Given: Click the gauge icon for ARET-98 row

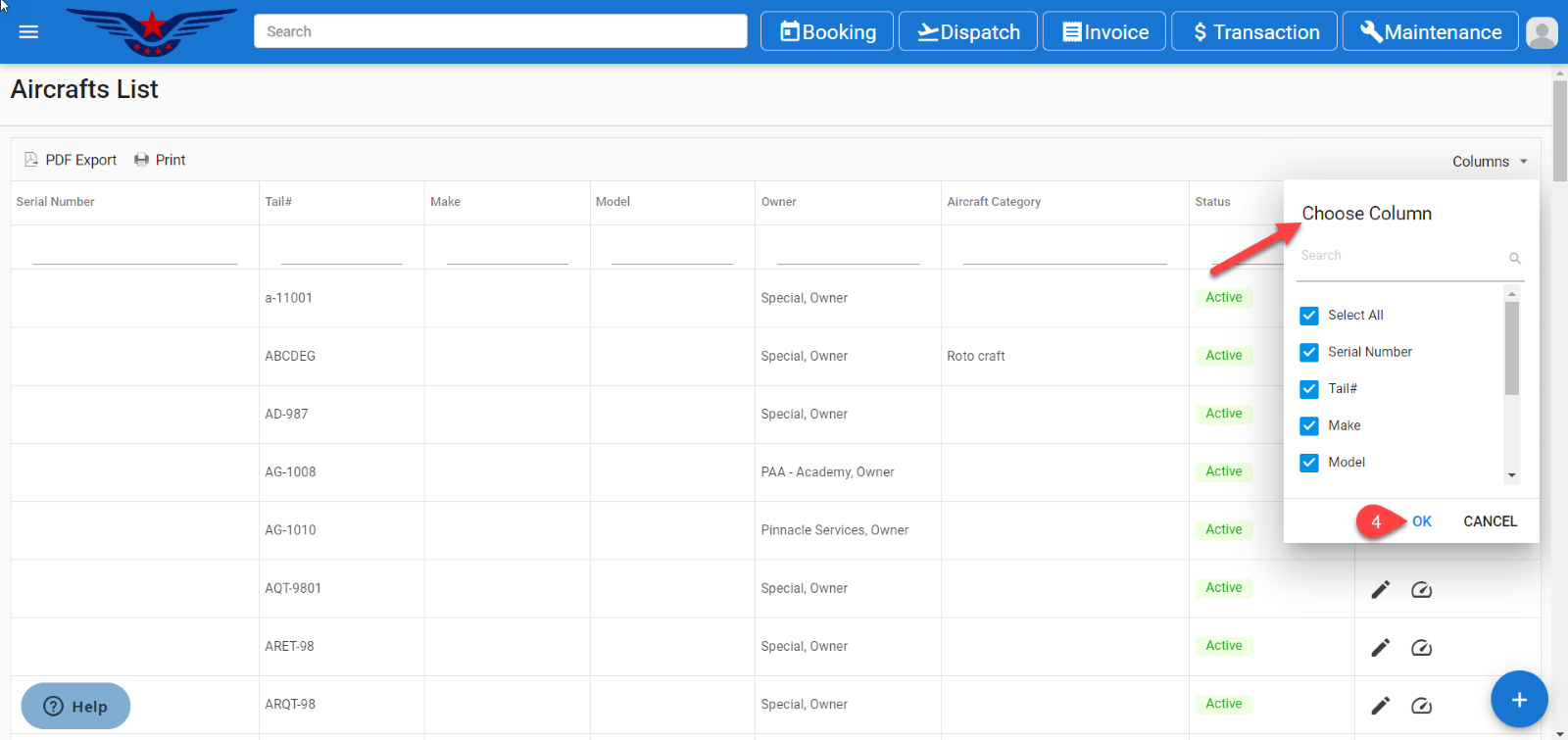Looking at the screenshot, I should (1421, 648).
